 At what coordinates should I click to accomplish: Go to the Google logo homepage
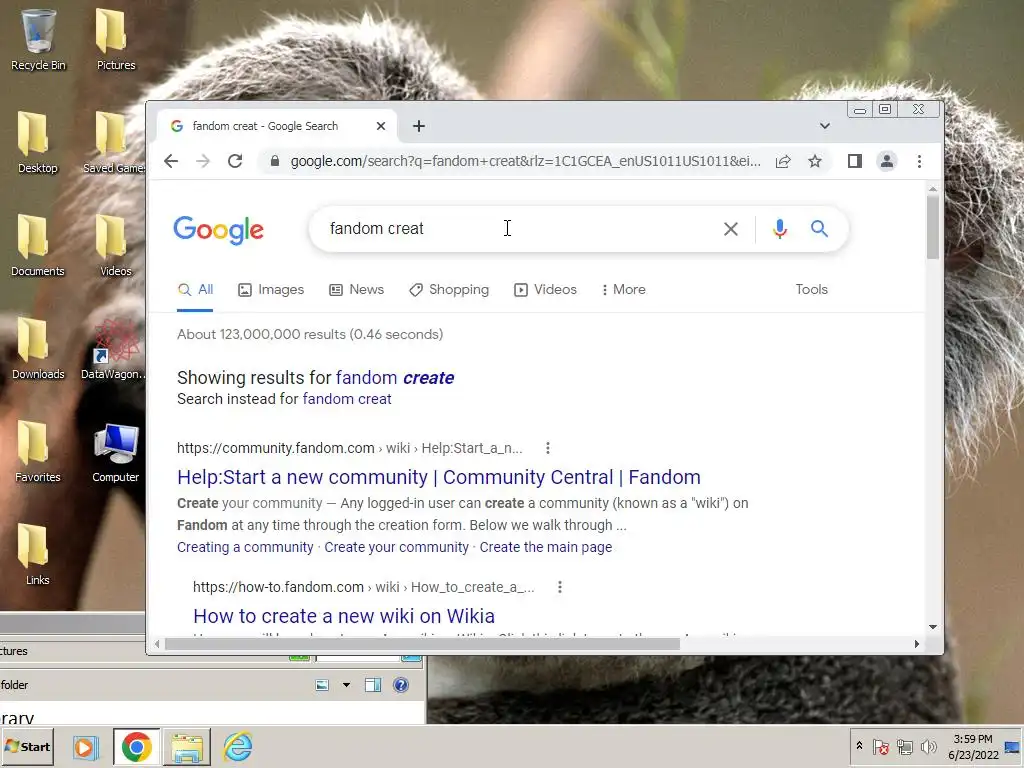(218, 230)
